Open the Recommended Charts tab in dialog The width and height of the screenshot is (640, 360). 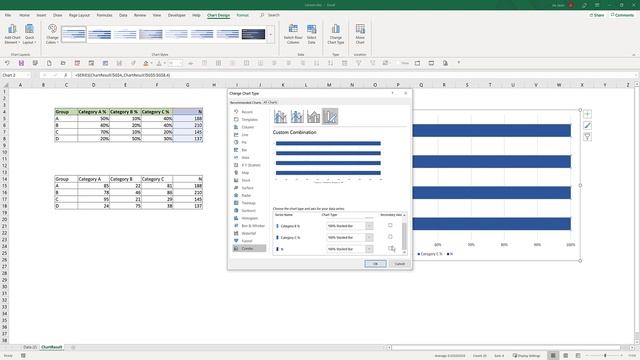pos(246,102)
